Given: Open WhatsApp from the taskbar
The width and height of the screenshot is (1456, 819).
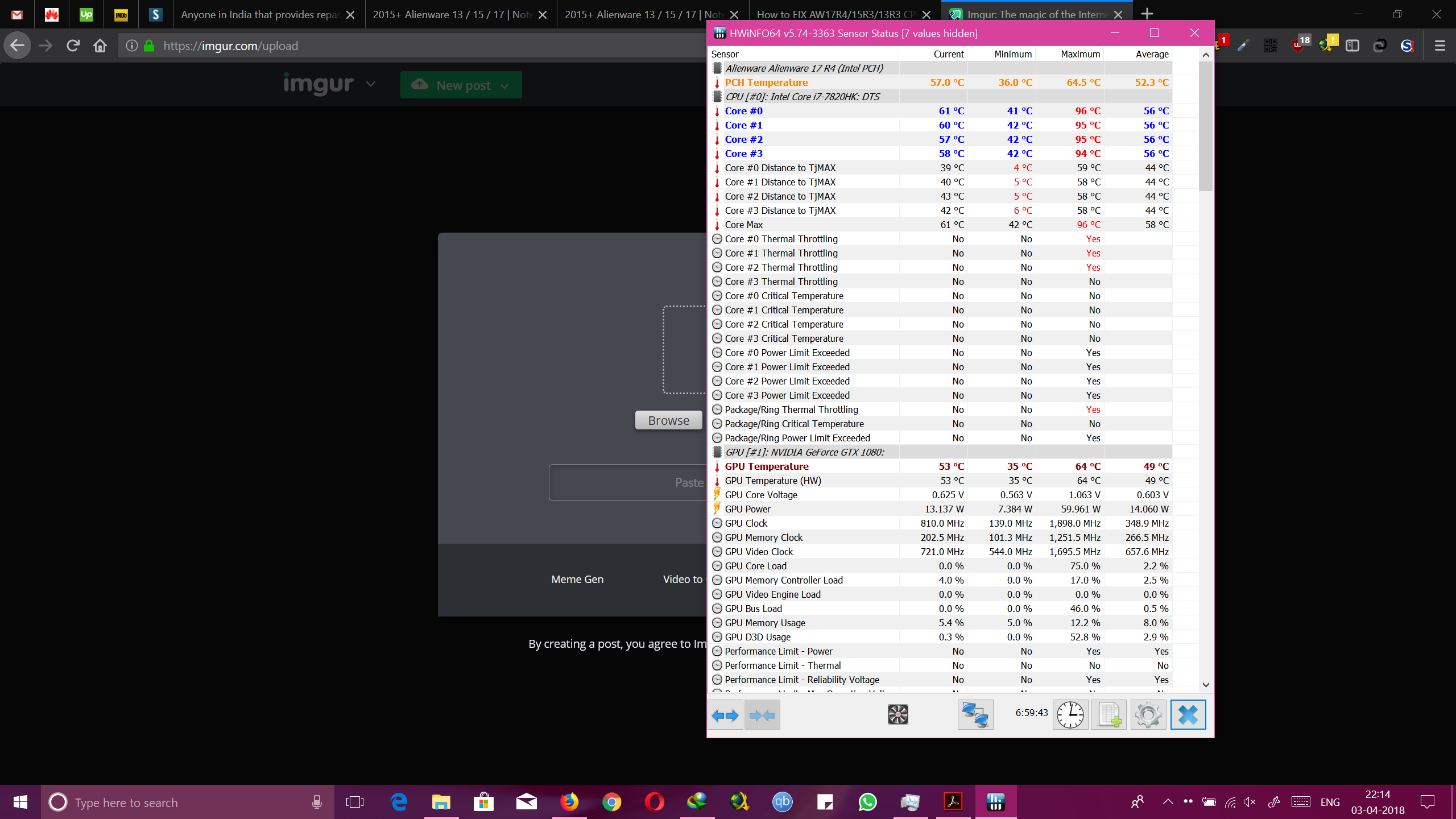Looking at the screenshot, I should [x=868, y=802].
